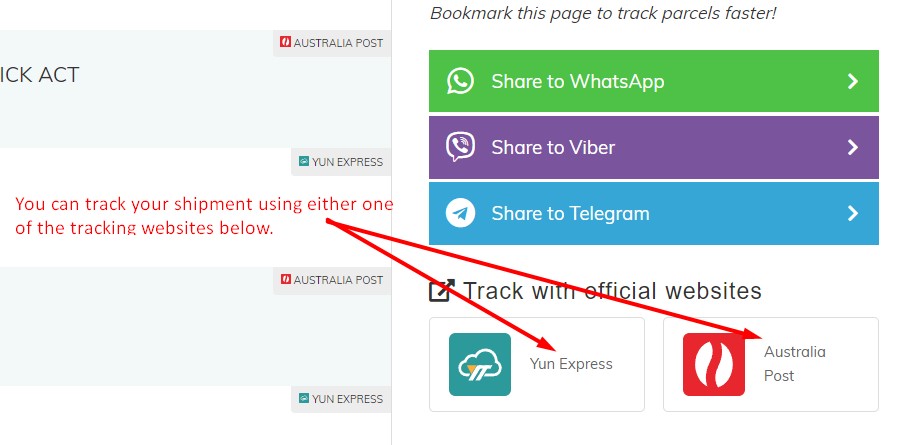
Task: Open the Yun Express official website link
Action: pyautogui.click(x=537, y=364)
